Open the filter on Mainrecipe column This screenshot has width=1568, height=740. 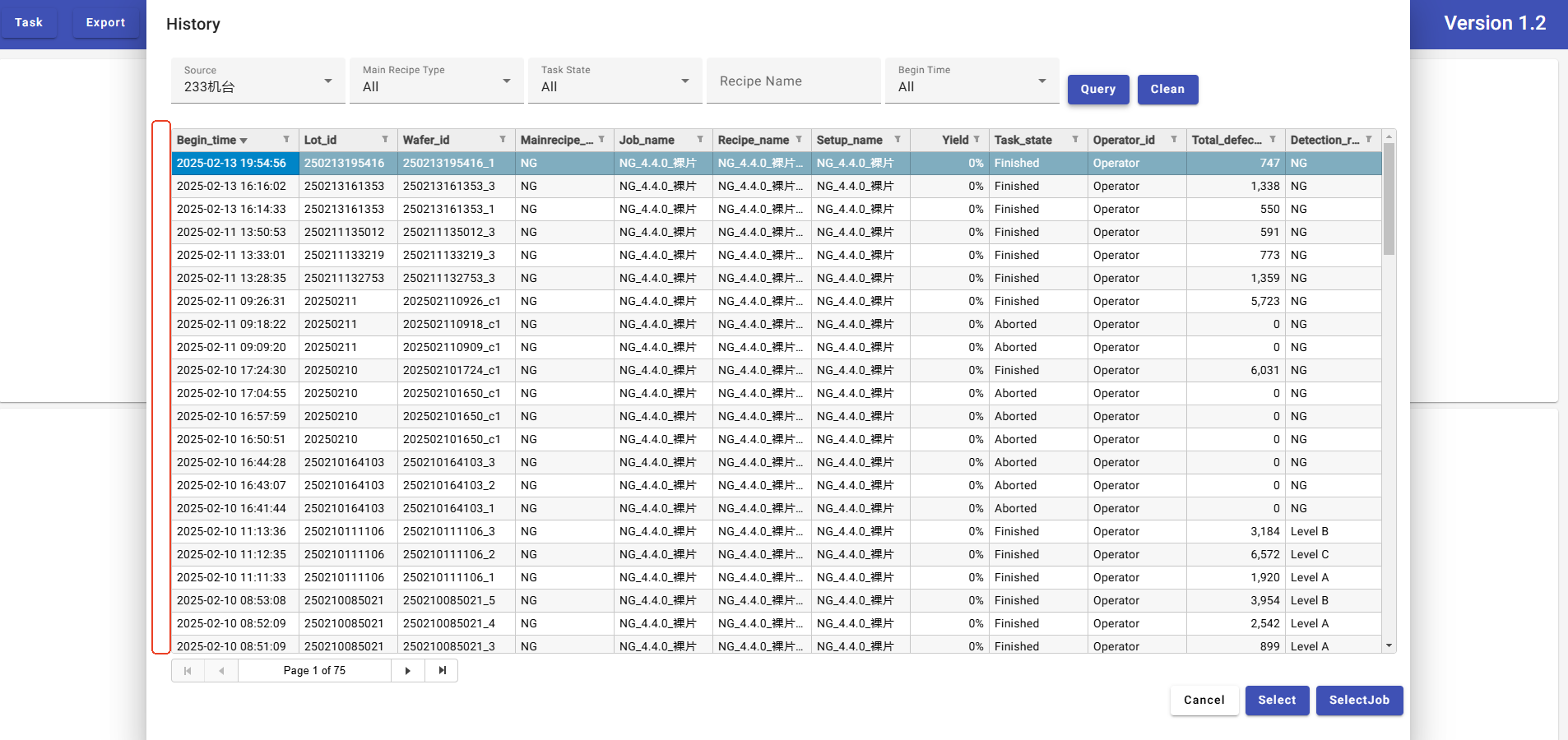601,140
